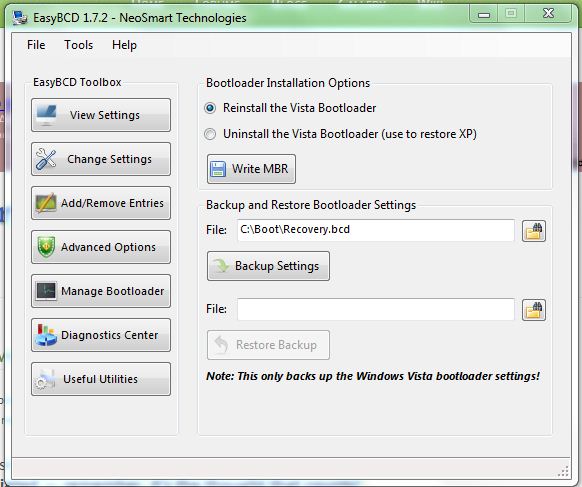
Task: Click the Restore Backup button
Action: coord(268,345)
